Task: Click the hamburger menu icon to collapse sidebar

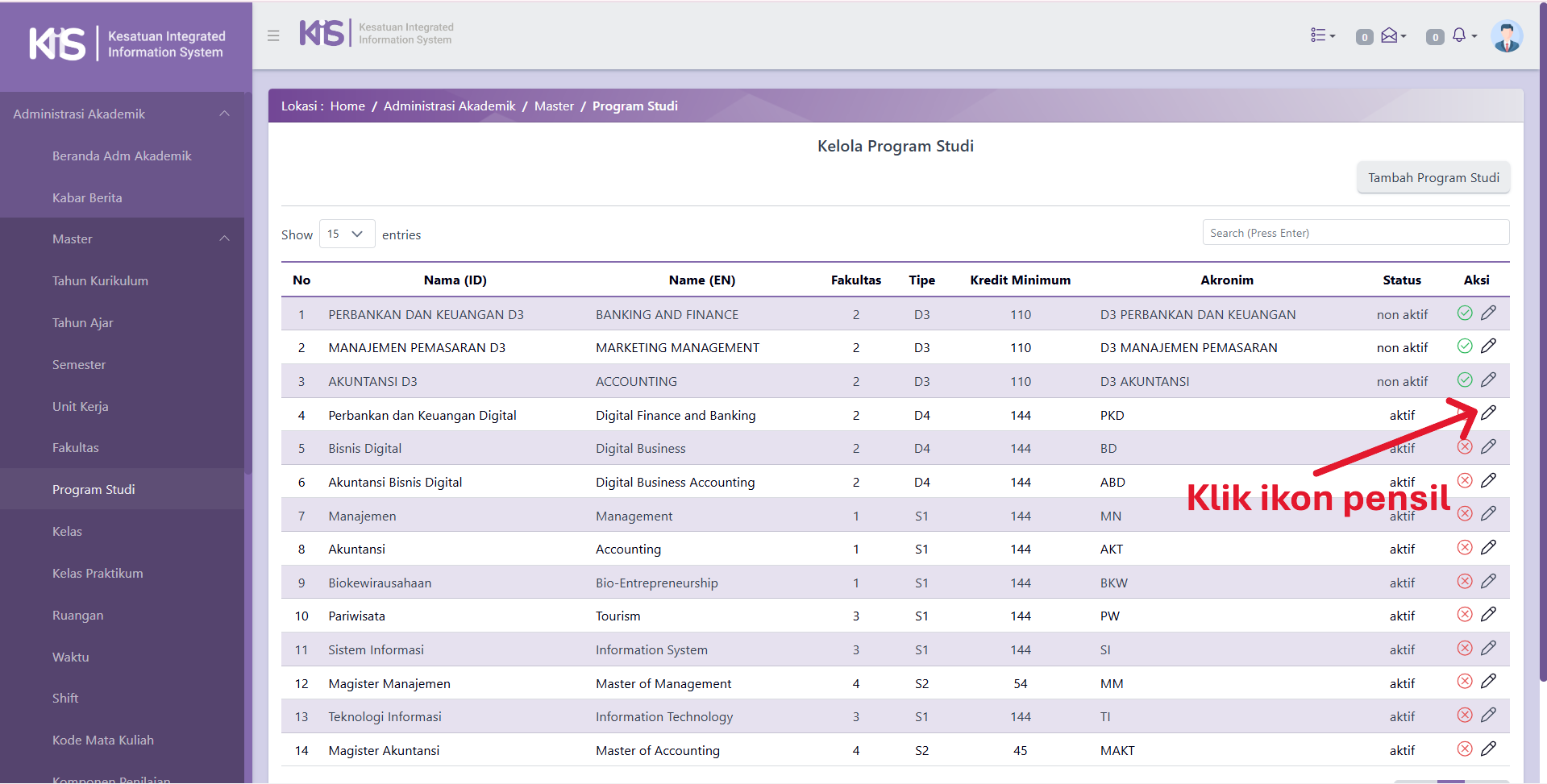Action: tap(273, 35)
